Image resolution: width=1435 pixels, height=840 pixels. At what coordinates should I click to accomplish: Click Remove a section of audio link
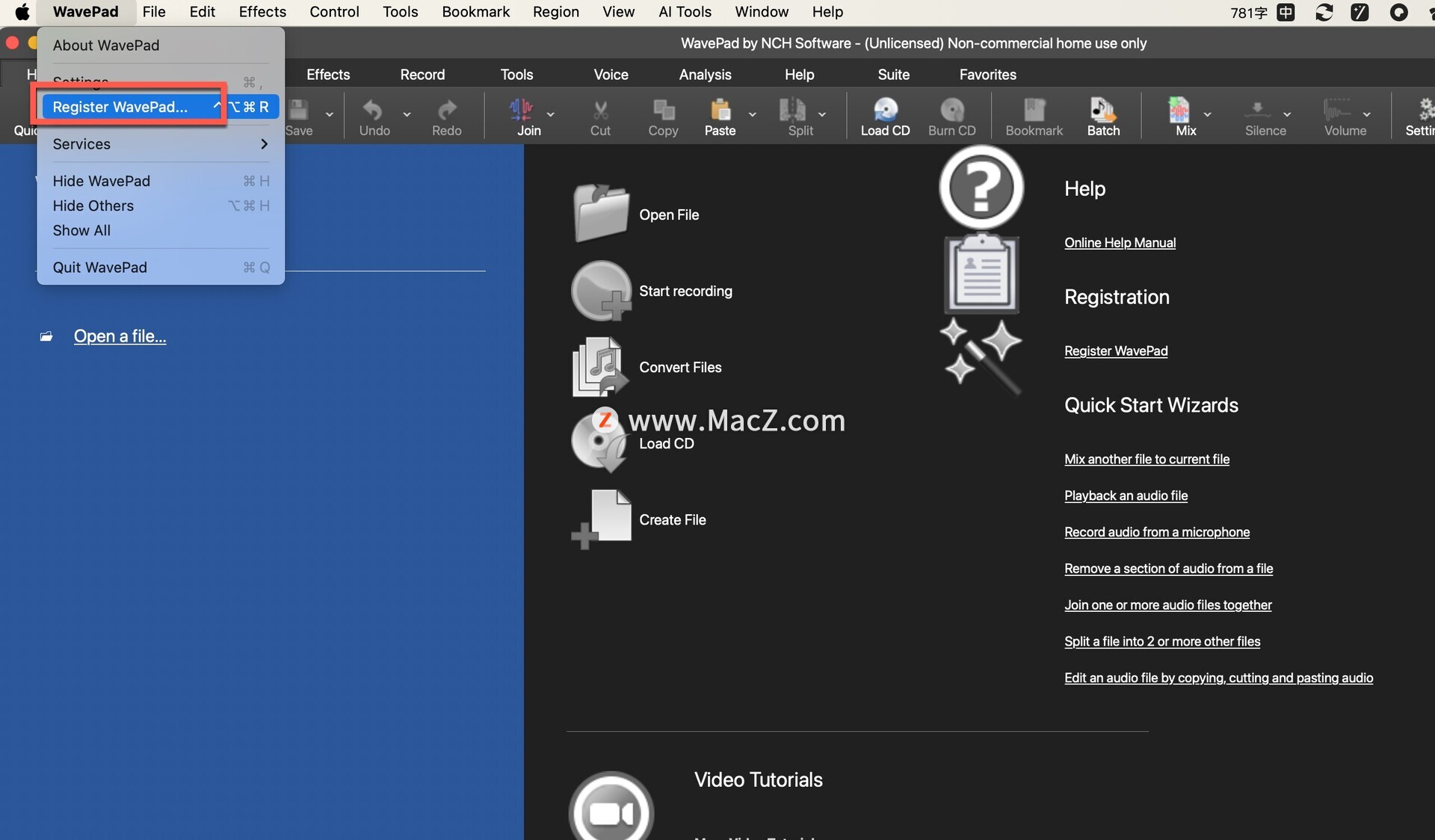click(x=1168, y=569)
